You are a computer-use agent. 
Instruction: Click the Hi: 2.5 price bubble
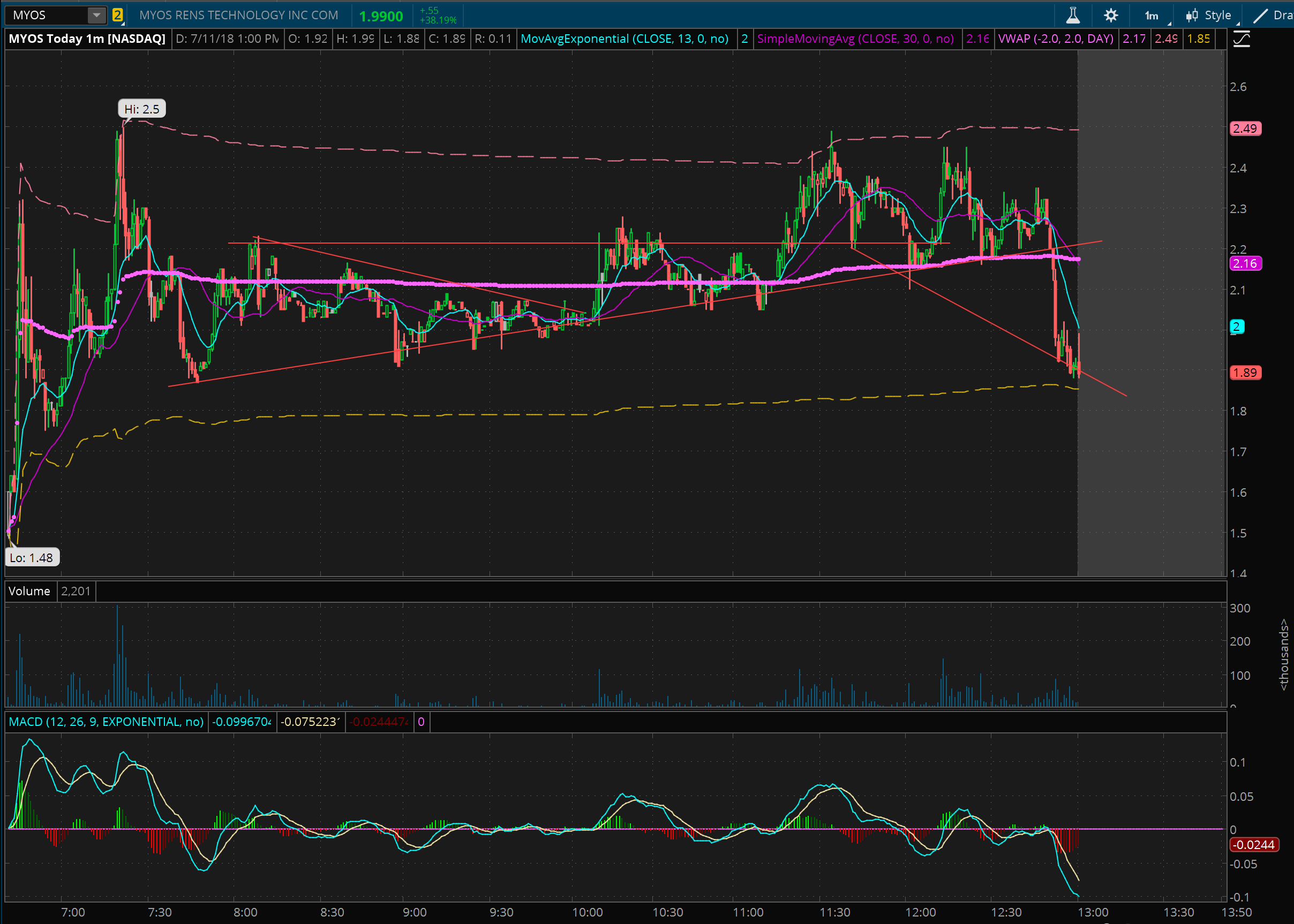point(142,109)
